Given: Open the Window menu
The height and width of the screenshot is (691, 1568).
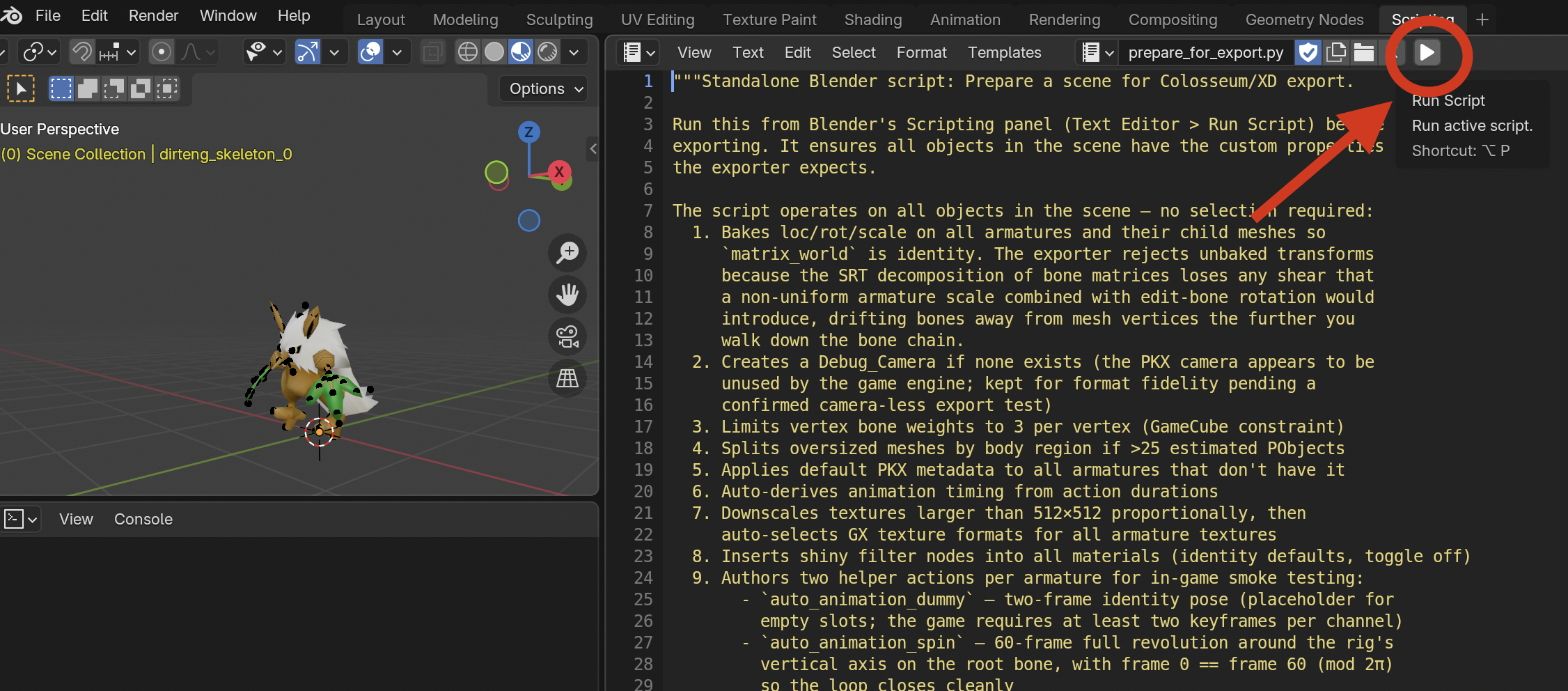Looking at the screenshot, I should pos(228,15).
